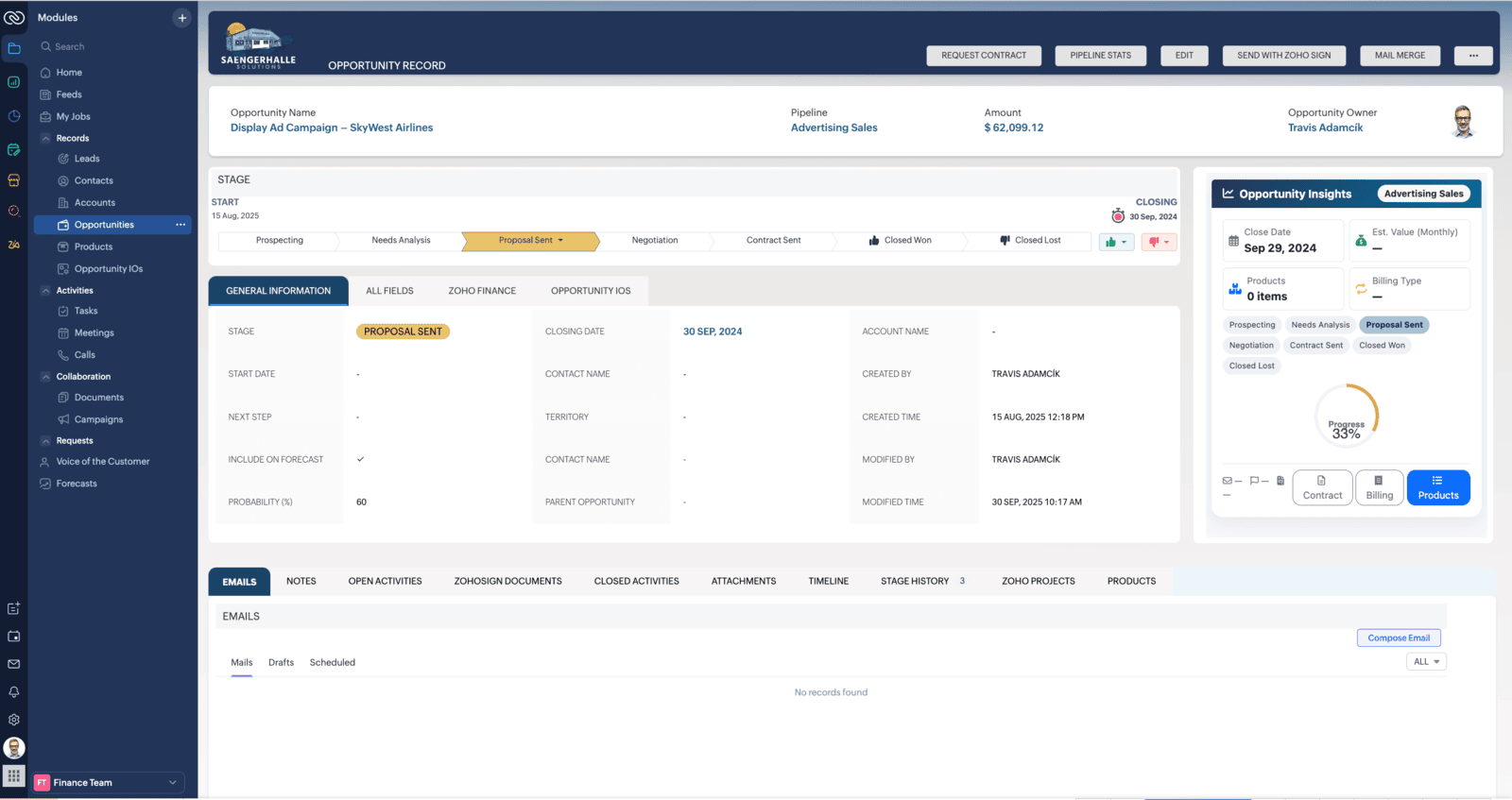Image resolution: width=1512 pixels, height=800 pixels.
Task: Expand the ALL email filter dropdown
Action: click(x=1426, y=662)
